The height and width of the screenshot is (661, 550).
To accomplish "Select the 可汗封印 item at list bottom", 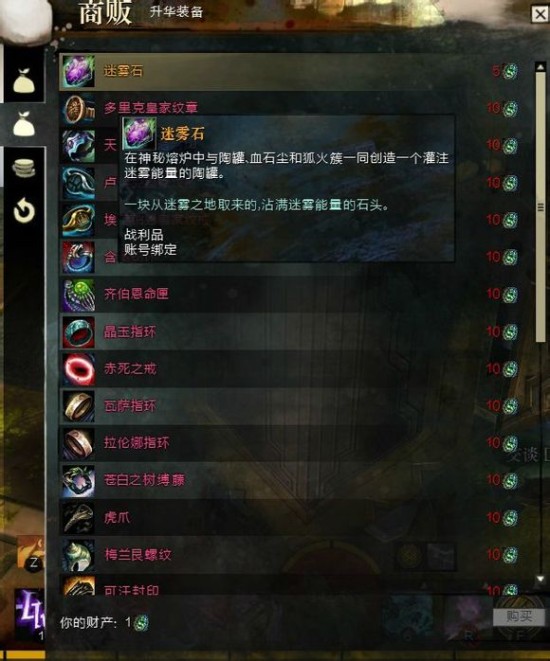I will [x=290, y=587].
